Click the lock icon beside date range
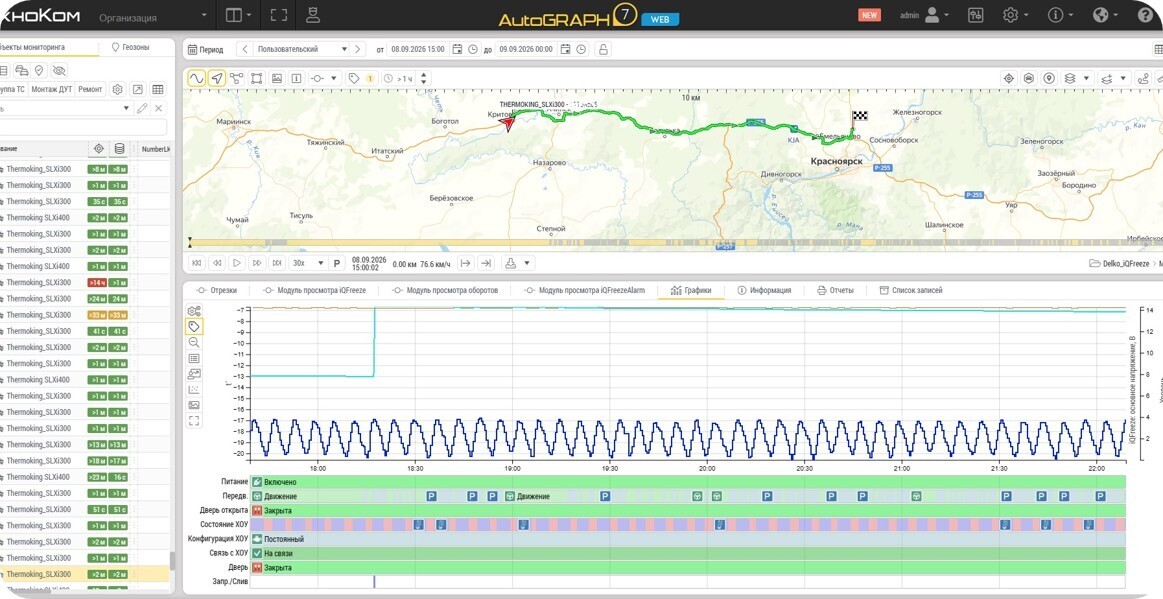This screenshot has width=1163, height=599. pyautogui.click(x=603, y=49)
